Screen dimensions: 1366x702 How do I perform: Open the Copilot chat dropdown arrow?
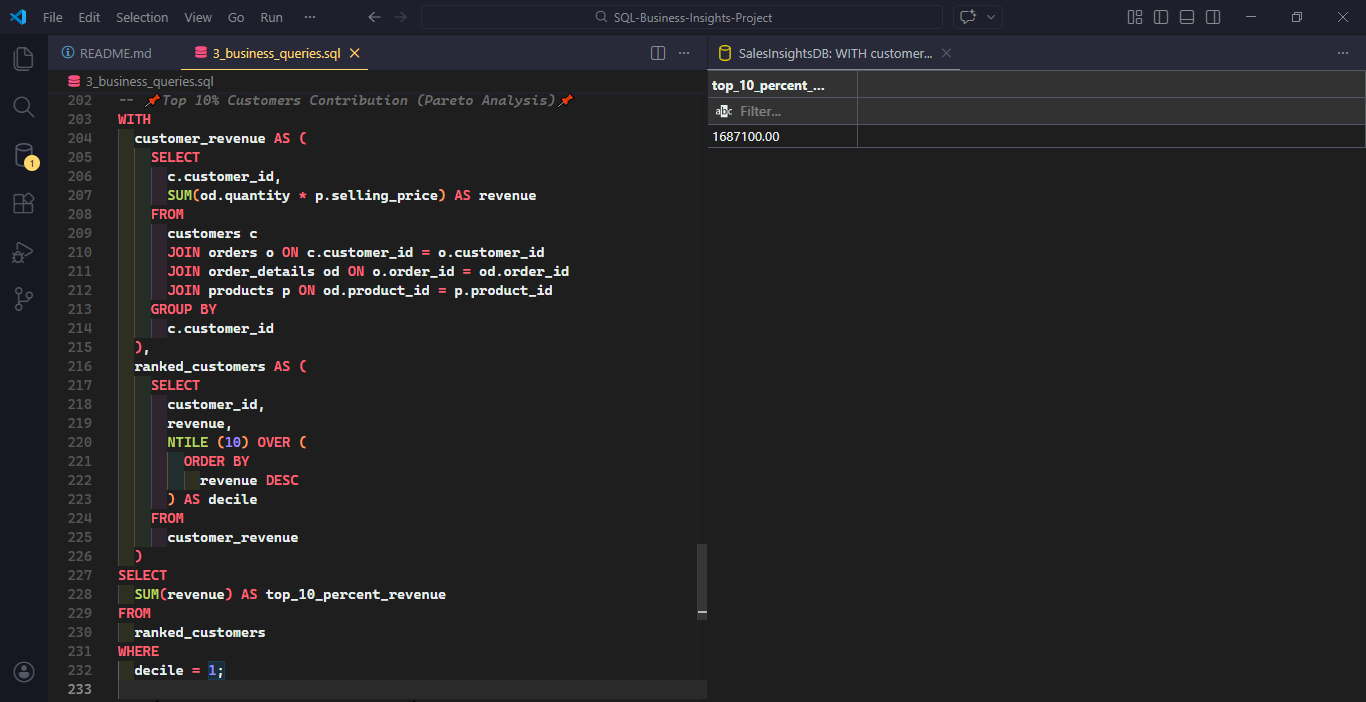coord(992,17)
